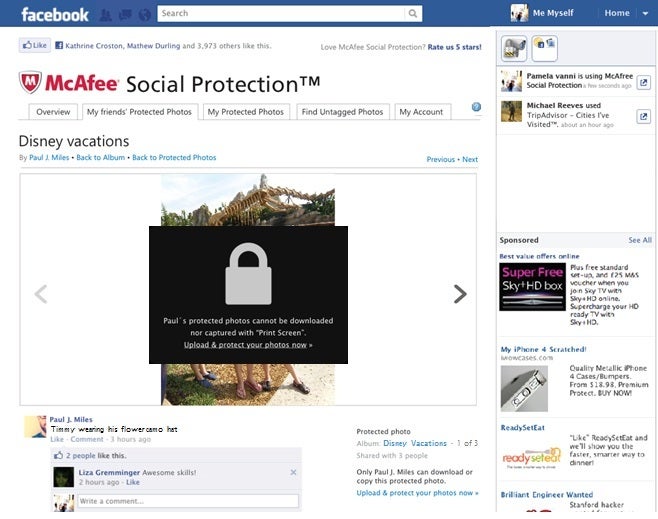Screen dimensions: 658x519
Task: Click the Next link above photo
Action: (x=470, y=159)
